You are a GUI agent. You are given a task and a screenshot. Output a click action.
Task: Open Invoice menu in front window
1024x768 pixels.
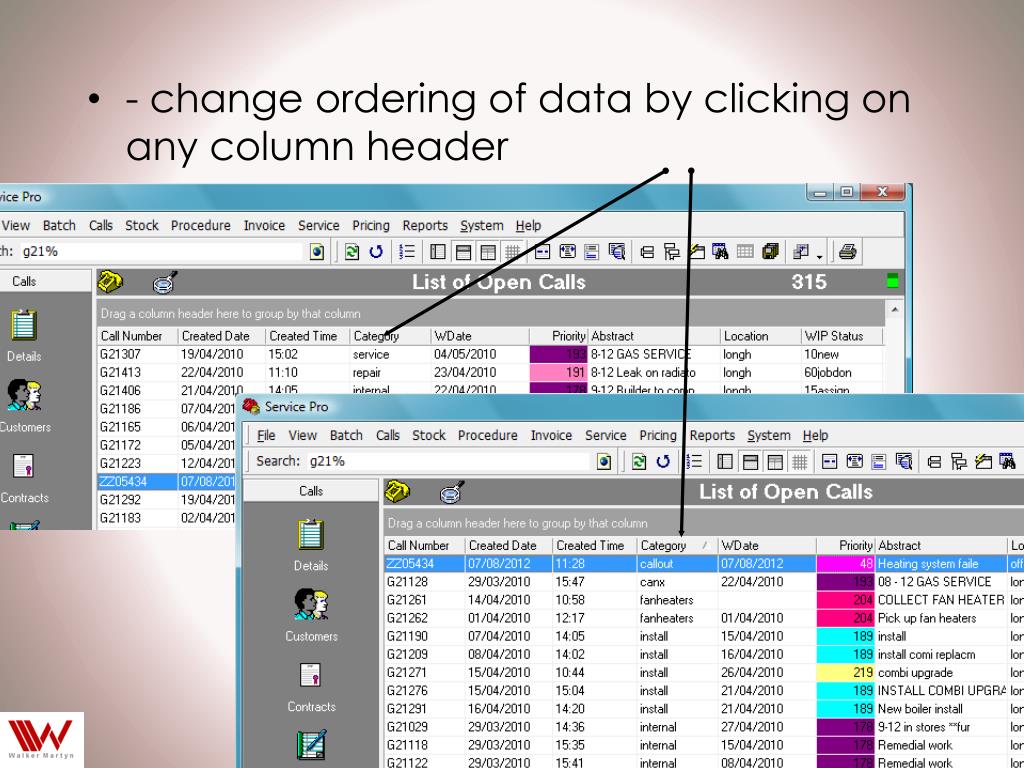[551, 436]
